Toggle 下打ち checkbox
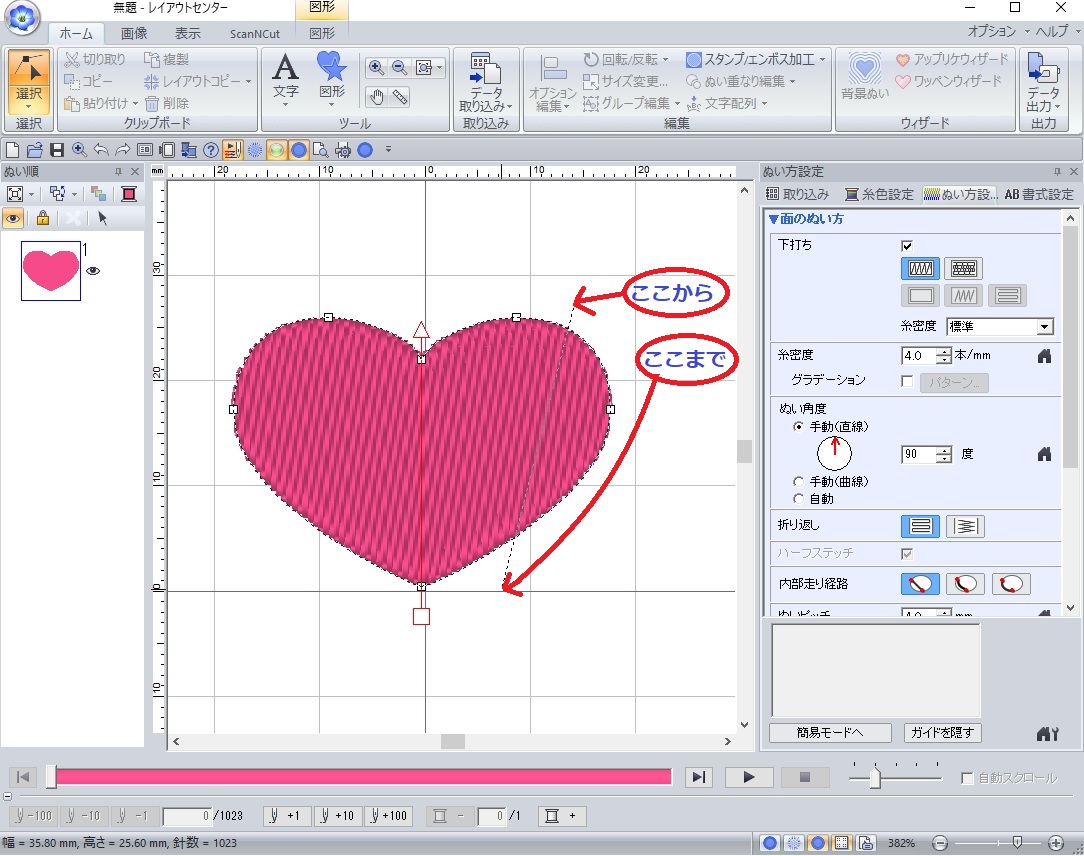This screenshot has height=856, width=1084. click(x=907, y=245)
